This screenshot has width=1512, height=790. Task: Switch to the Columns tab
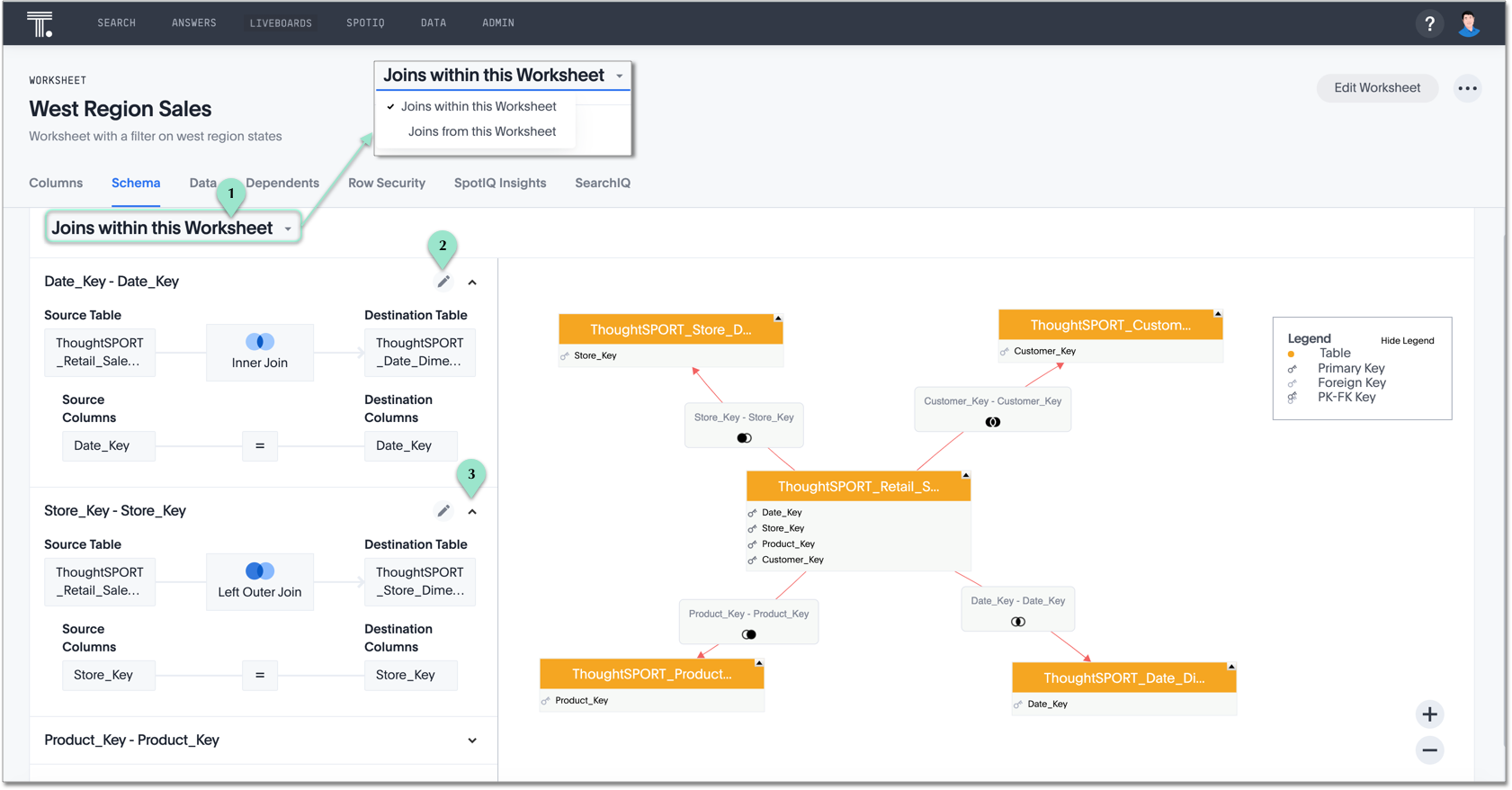click(x=56, y=183)
